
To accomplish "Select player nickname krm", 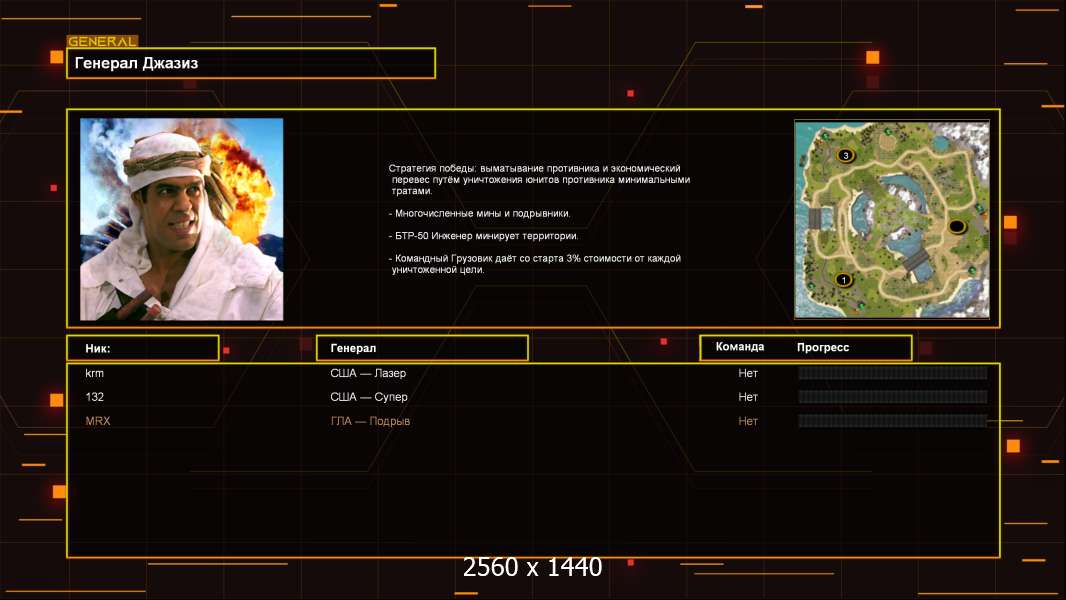I will coord(94,373).
